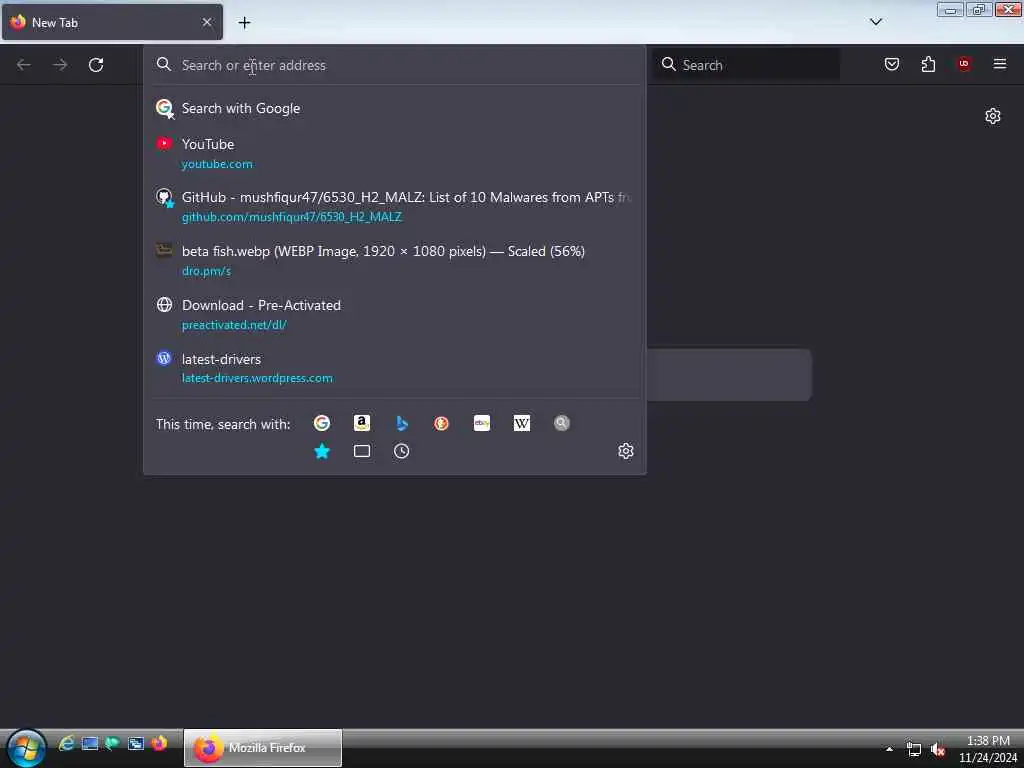Launch Firefox from quick launch icon
The image size is (1024, 768).
click(159, 743)
